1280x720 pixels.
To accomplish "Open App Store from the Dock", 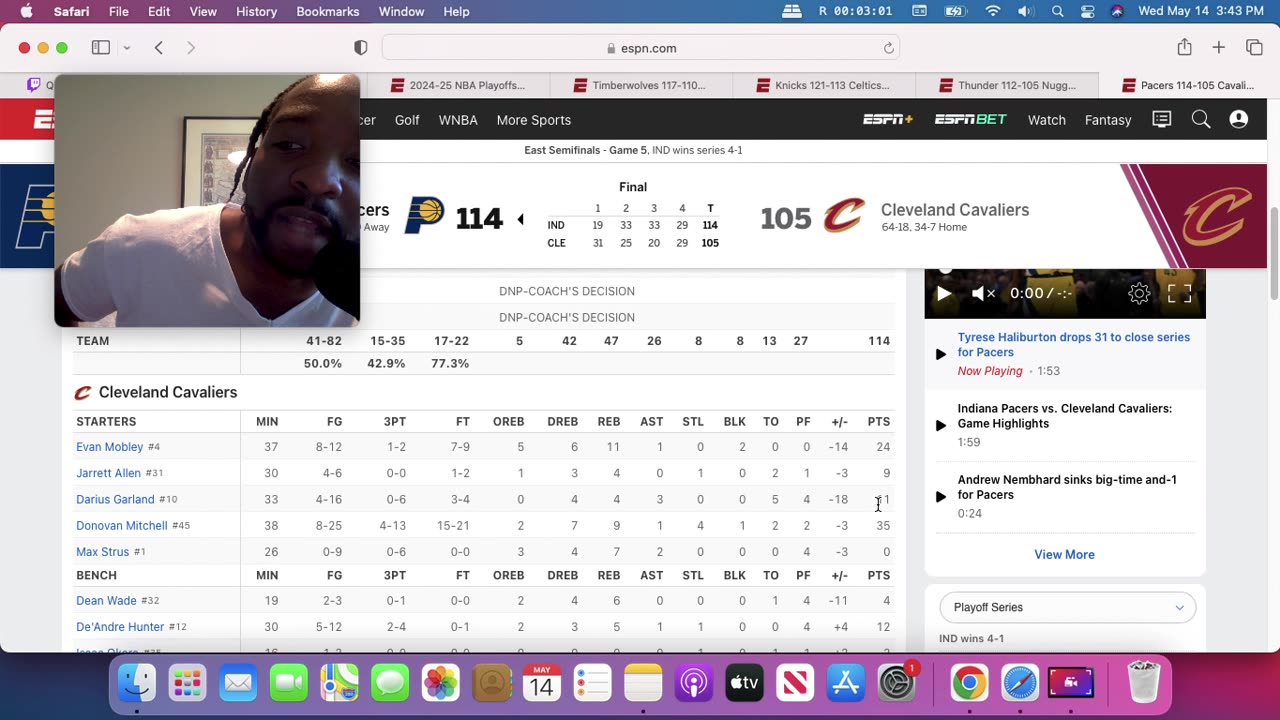I will click(x=846, y=683).
